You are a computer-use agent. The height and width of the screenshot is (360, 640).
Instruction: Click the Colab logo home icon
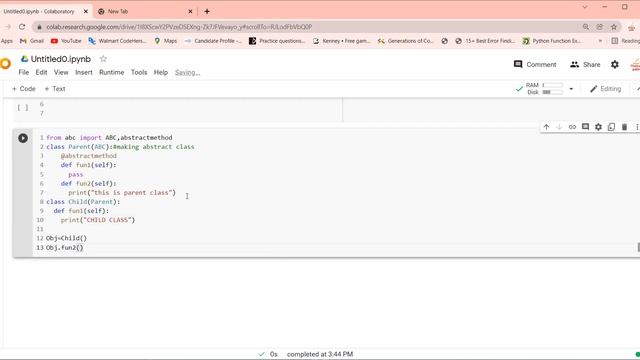coord(5,64)
